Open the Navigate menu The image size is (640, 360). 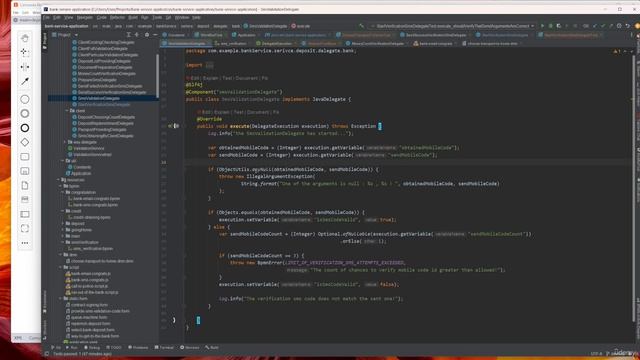[x=84, y=18]
